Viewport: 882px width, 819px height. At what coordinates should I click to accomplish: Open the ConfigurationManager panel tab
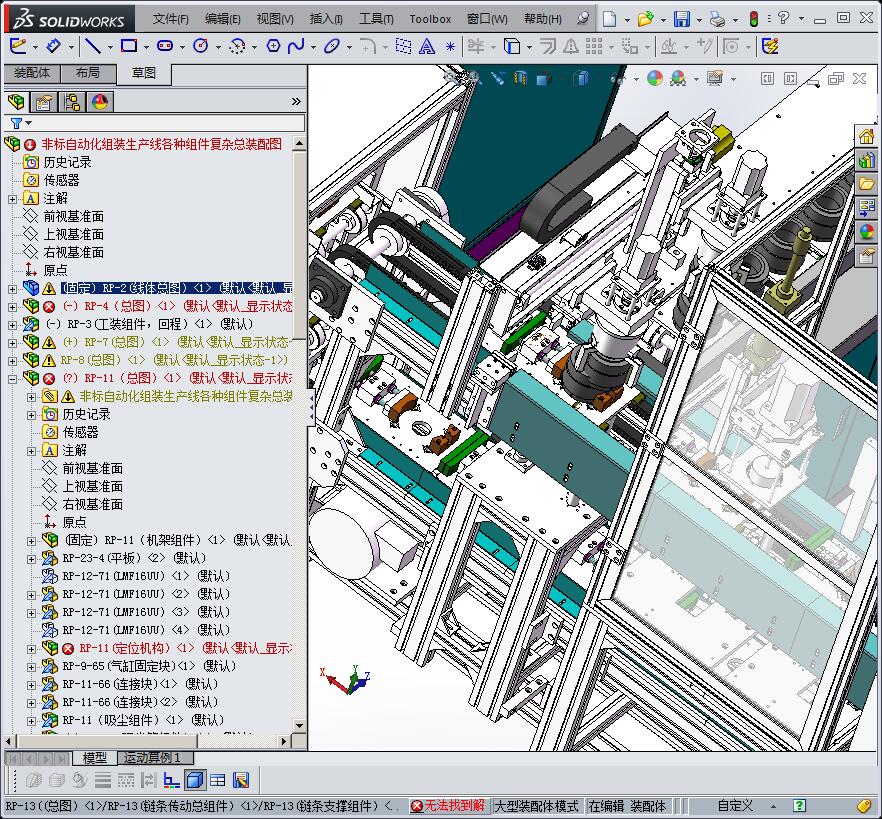point(72,101)
